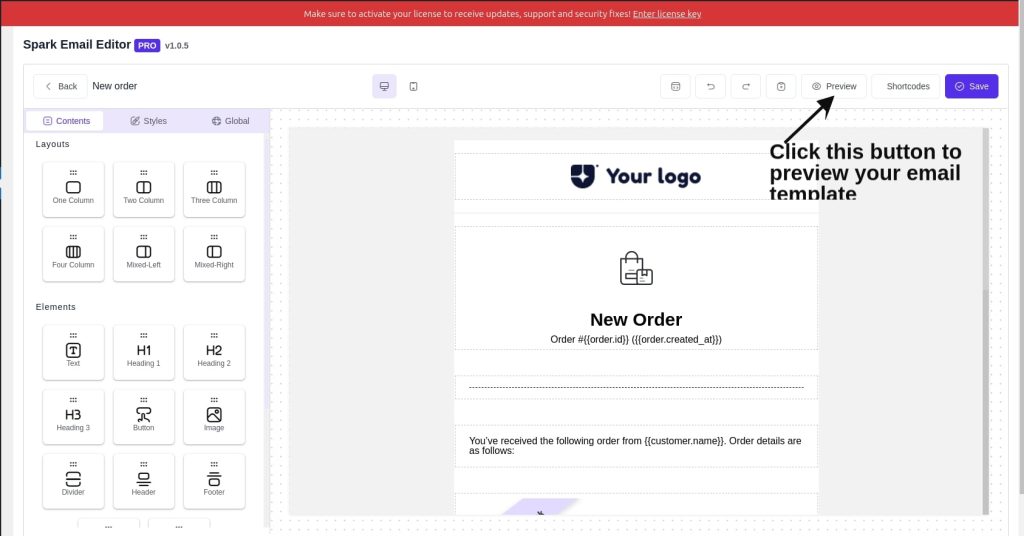The image size is (1024, 536).
Task: Select the Mixed-Left layout
Action: (144, 254)
